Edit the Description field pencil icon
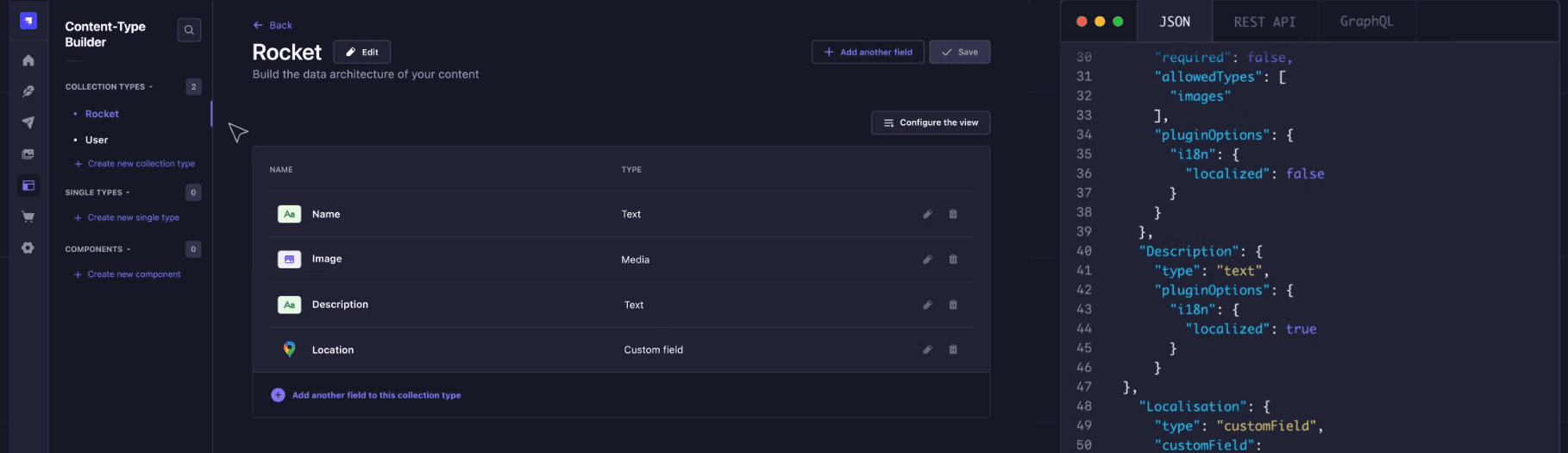Image resolution: width=1568 pixels, height=453 pixels. coord(927,305)
